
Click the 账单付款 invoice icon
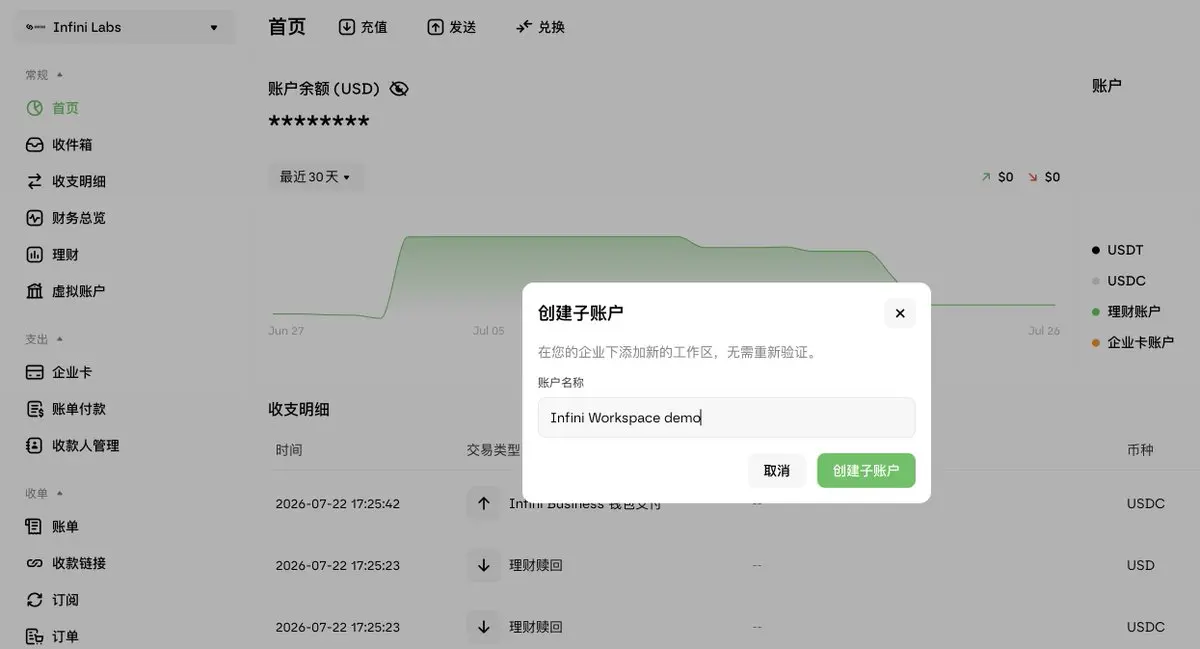tap(35, 409)
